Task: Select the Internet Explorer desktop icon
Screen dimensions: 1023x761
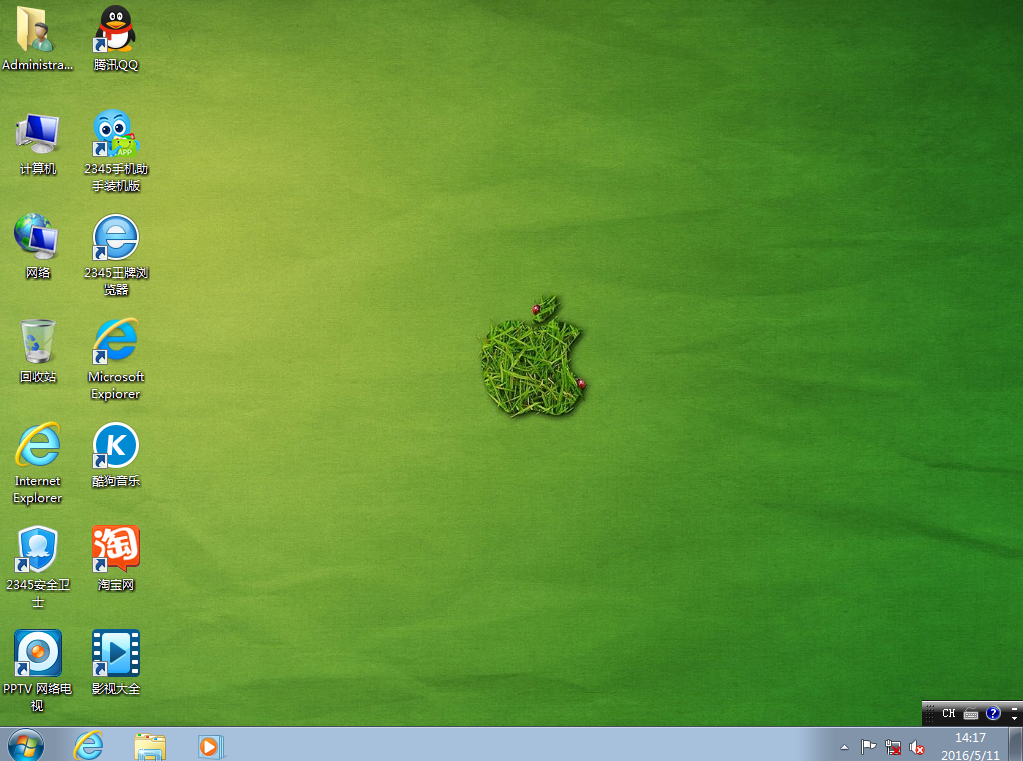Action: pyautogui.click(x=37, y=463)
